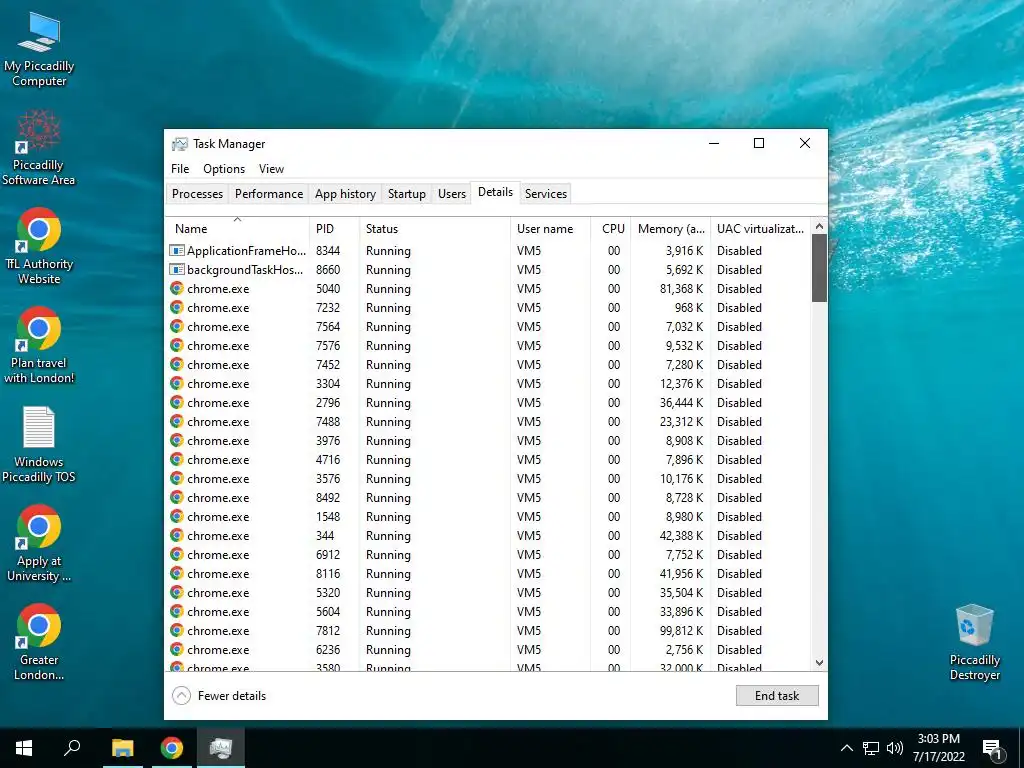Click Chrome icon of PID 5040 row
The height and width of the screenshot is (768, 1024).
coord(176,289)
